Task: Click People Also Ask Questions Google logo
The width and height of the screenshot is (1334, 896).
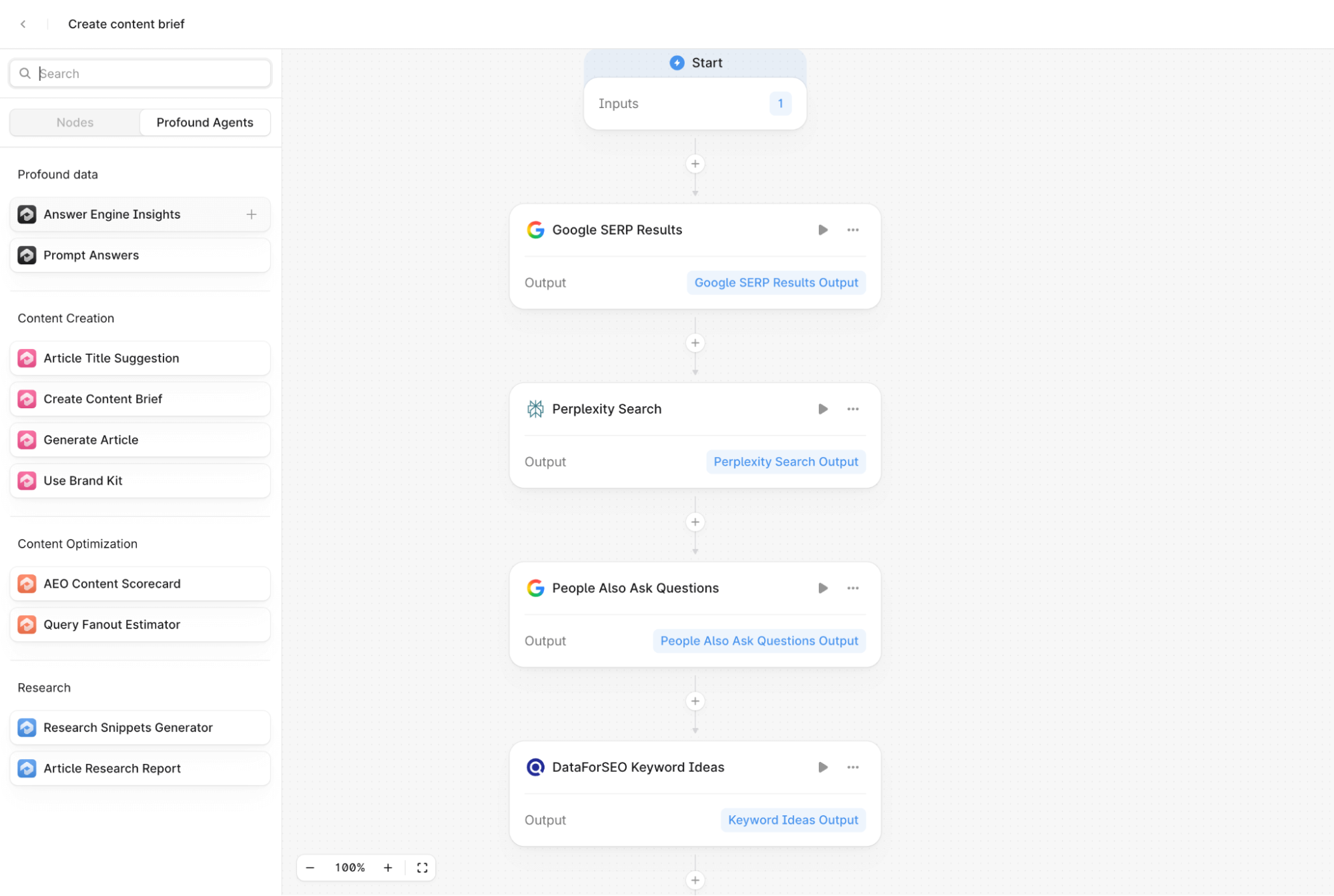Action: coord(535,588)
